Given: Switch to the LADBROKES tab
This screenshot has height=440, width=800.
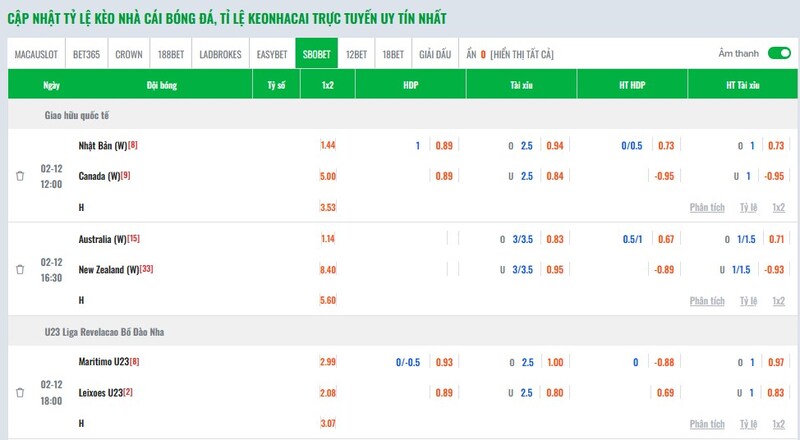Looking at the screenshot, I should coord(220,54).
